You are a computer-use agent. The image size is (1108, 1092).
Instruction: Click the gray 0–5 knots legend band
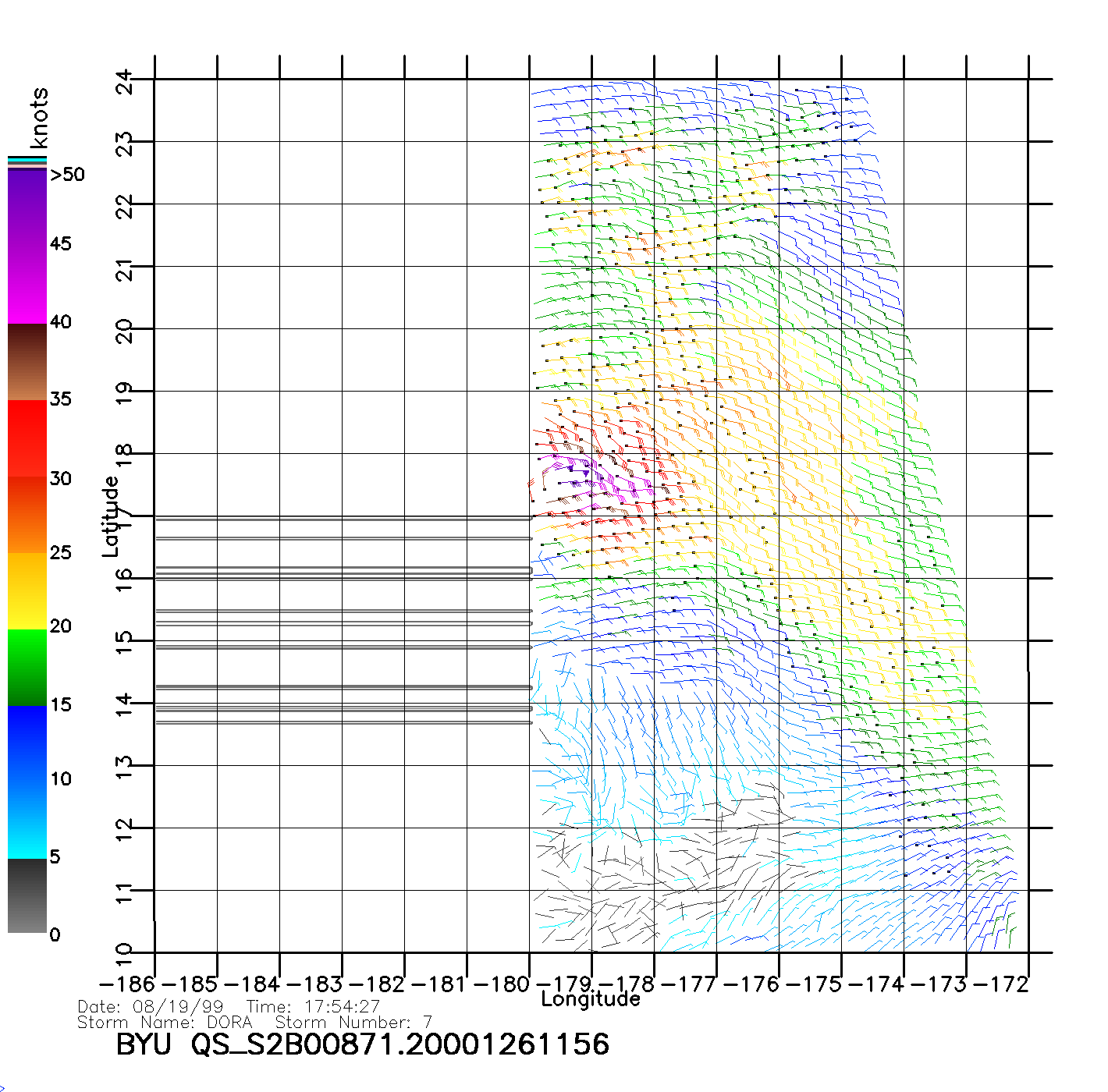click(27, 895)
